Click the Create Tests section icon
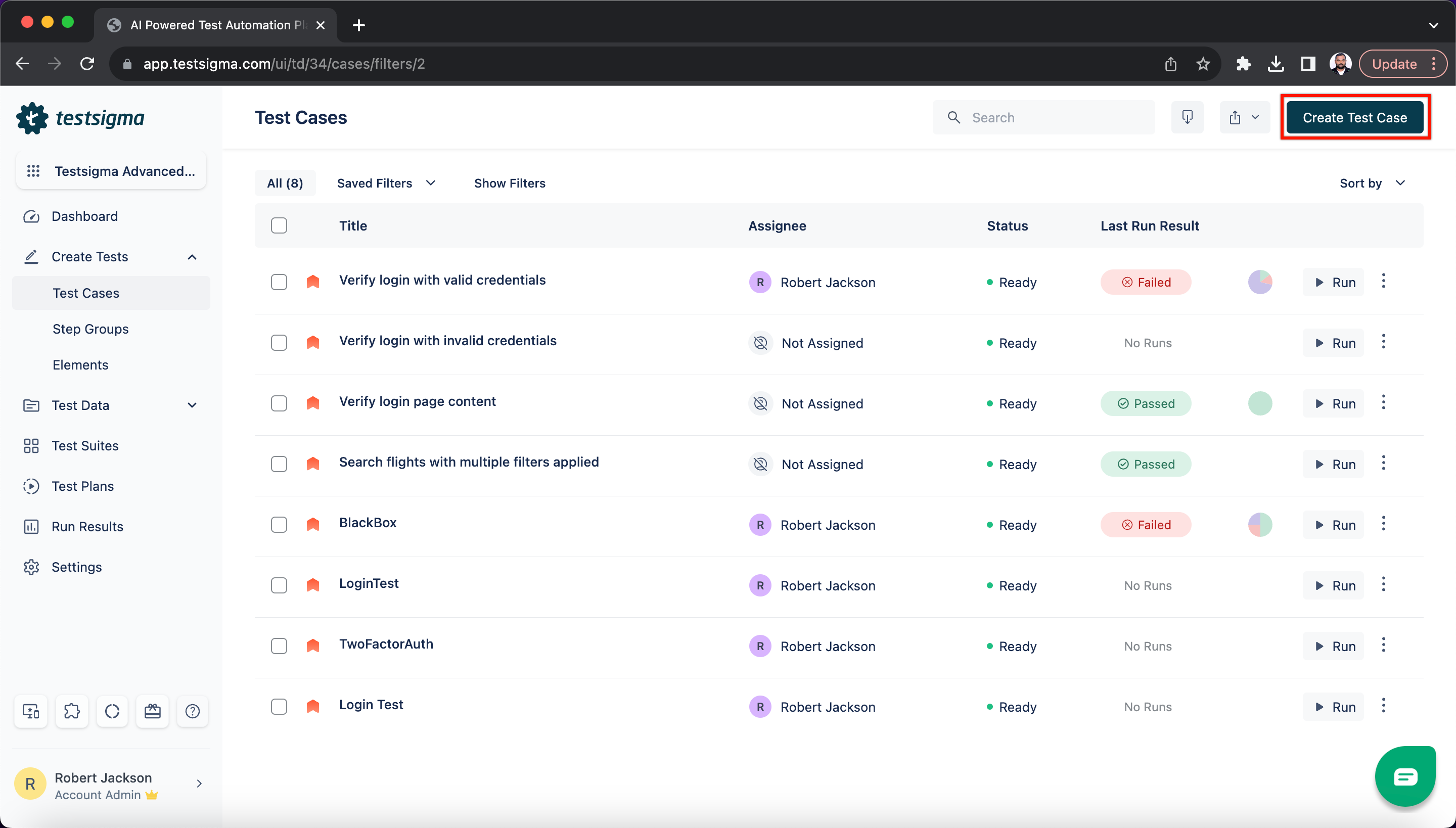Viewport: 1456px width, 828px height. point(31,257)
